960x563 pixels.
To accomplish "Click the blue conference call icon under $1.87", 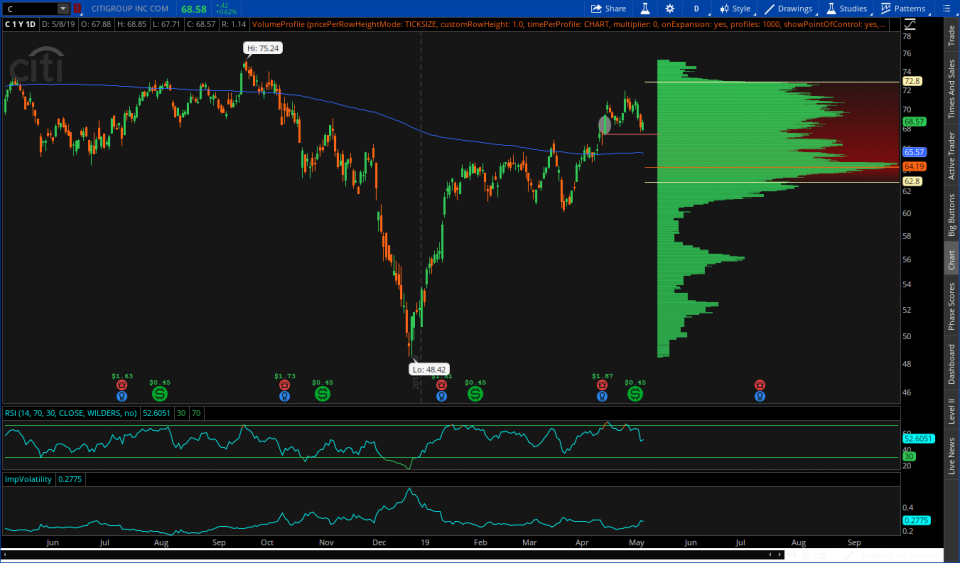I will 602,397.
